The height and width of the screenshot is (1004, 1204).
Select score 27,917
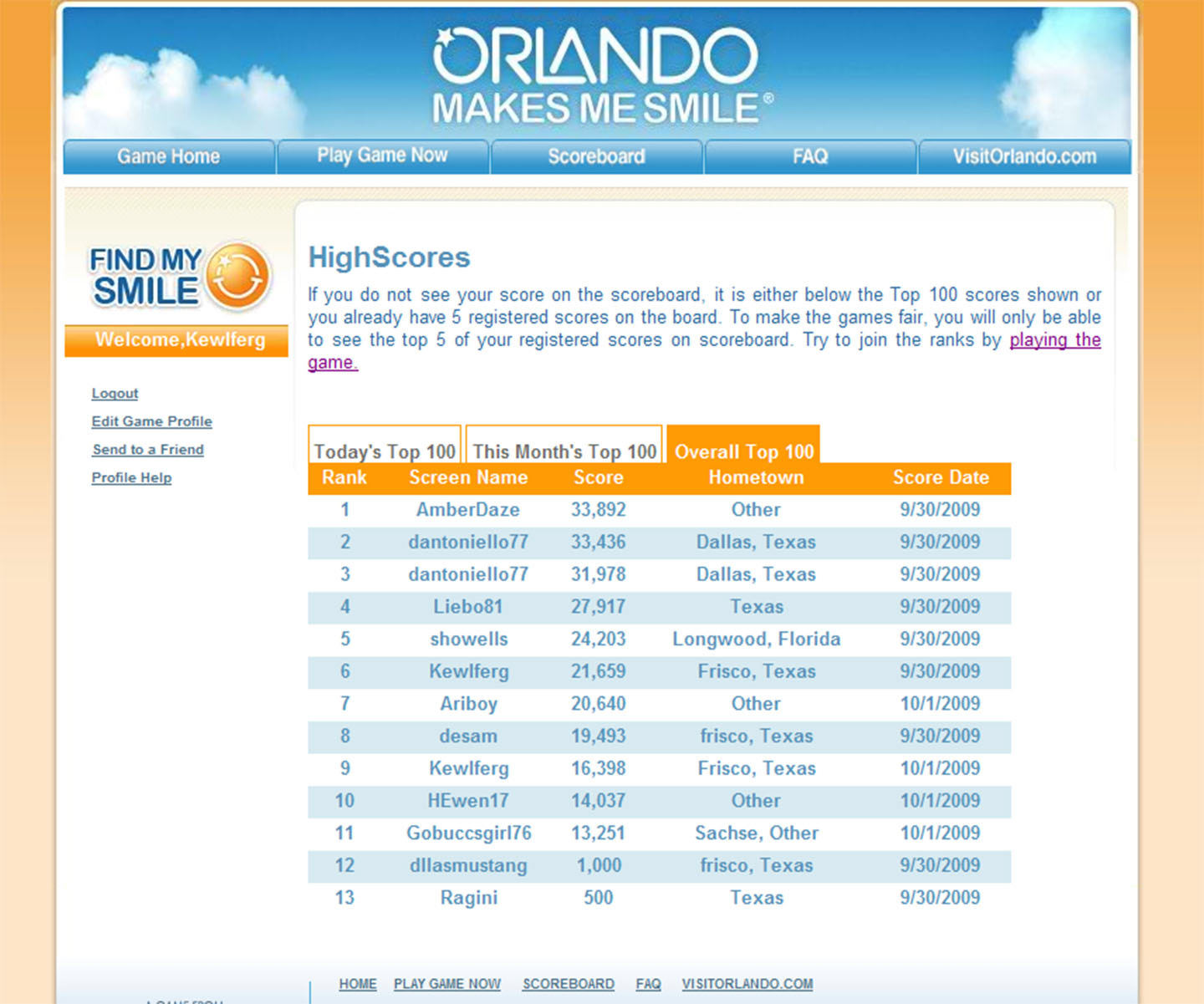[599, 607]
